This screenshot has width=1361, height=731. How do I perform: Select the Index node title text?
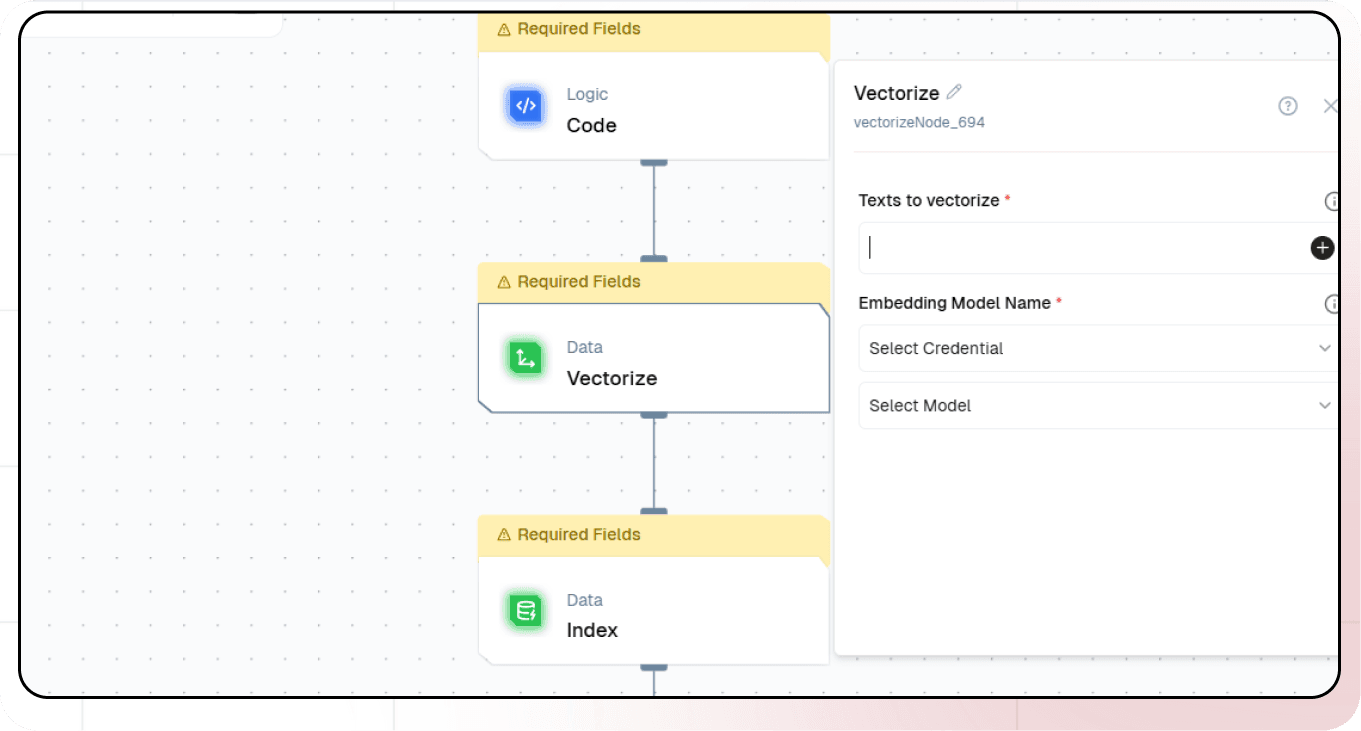tap(592, 630)
